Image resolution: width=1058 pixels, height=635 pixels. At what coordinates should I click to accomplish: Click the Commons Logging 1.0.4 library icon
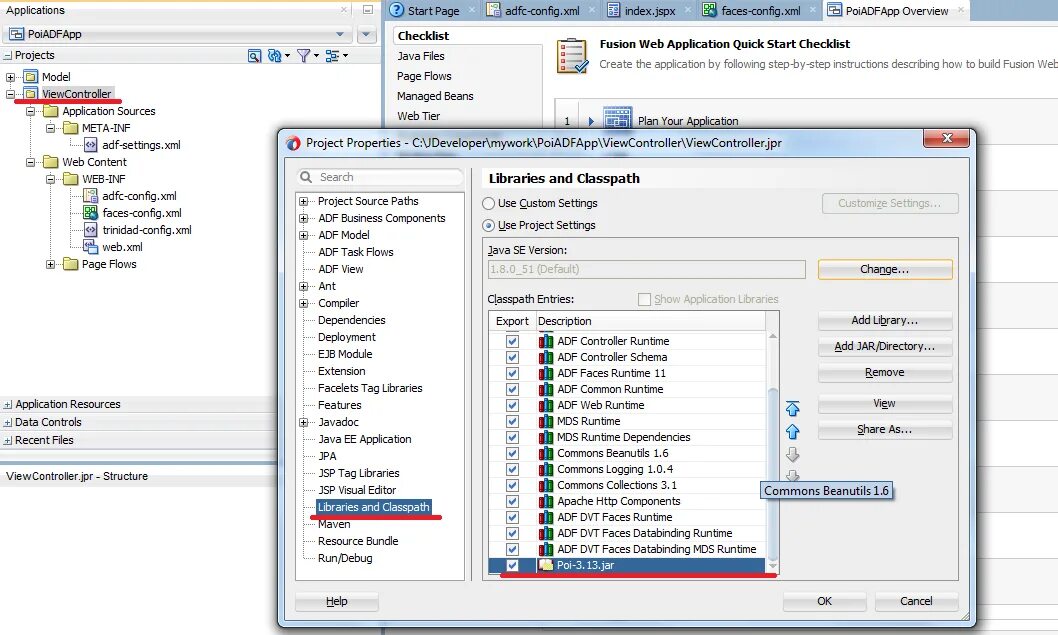tap(546, 470)
